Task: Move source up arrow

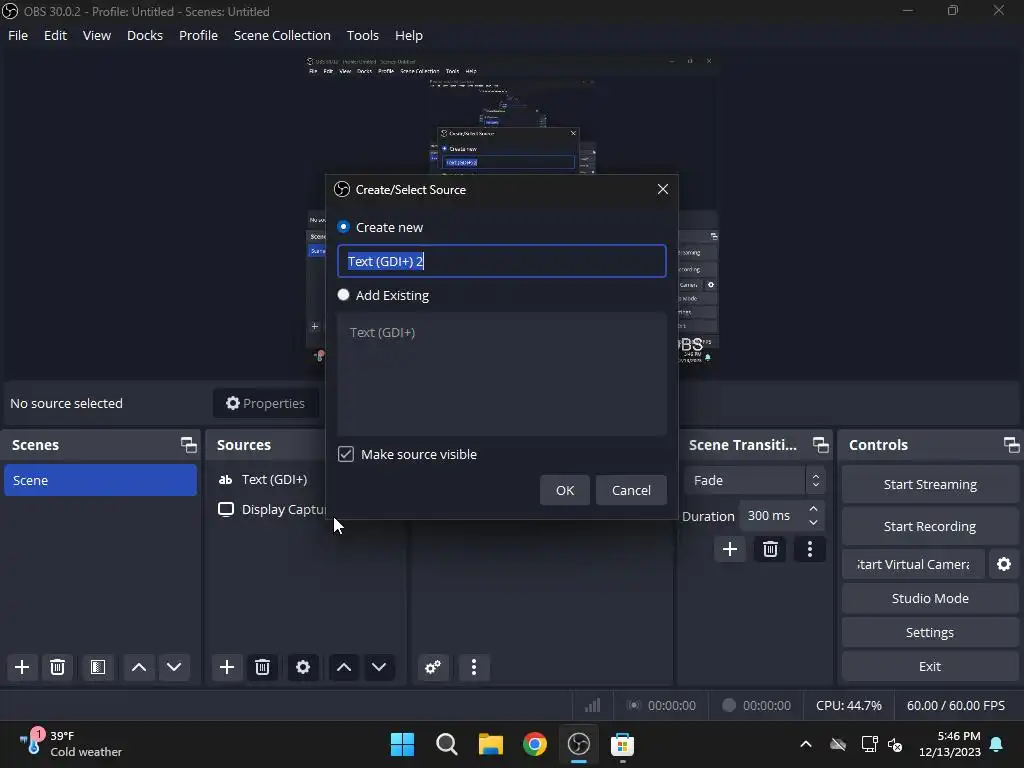Action: (x=344, y=667)
